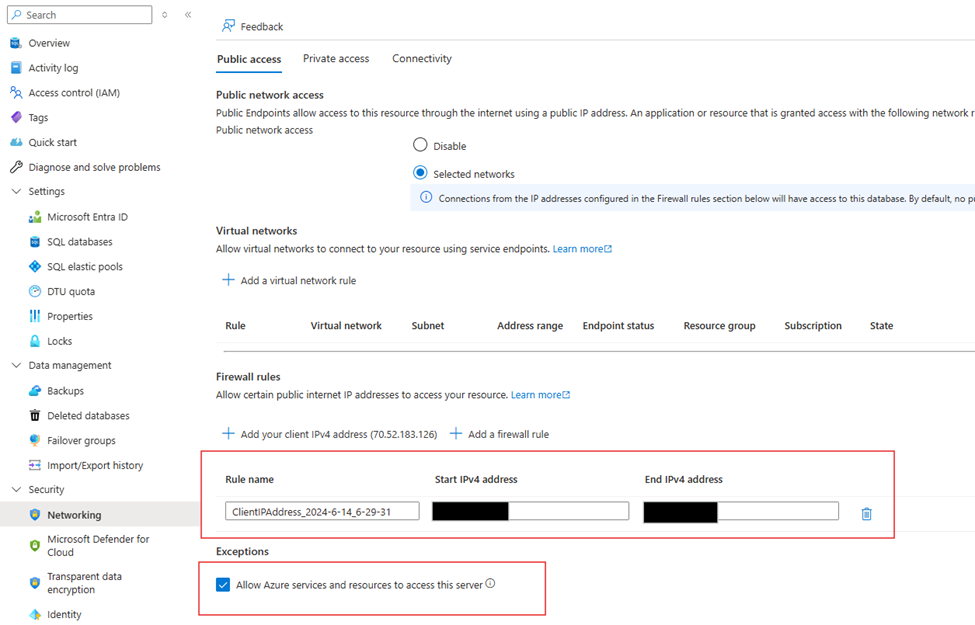The width and height of the screenshot is (975, 625).
Task: Click the Address range column header
Action: (x=530, y=326)
